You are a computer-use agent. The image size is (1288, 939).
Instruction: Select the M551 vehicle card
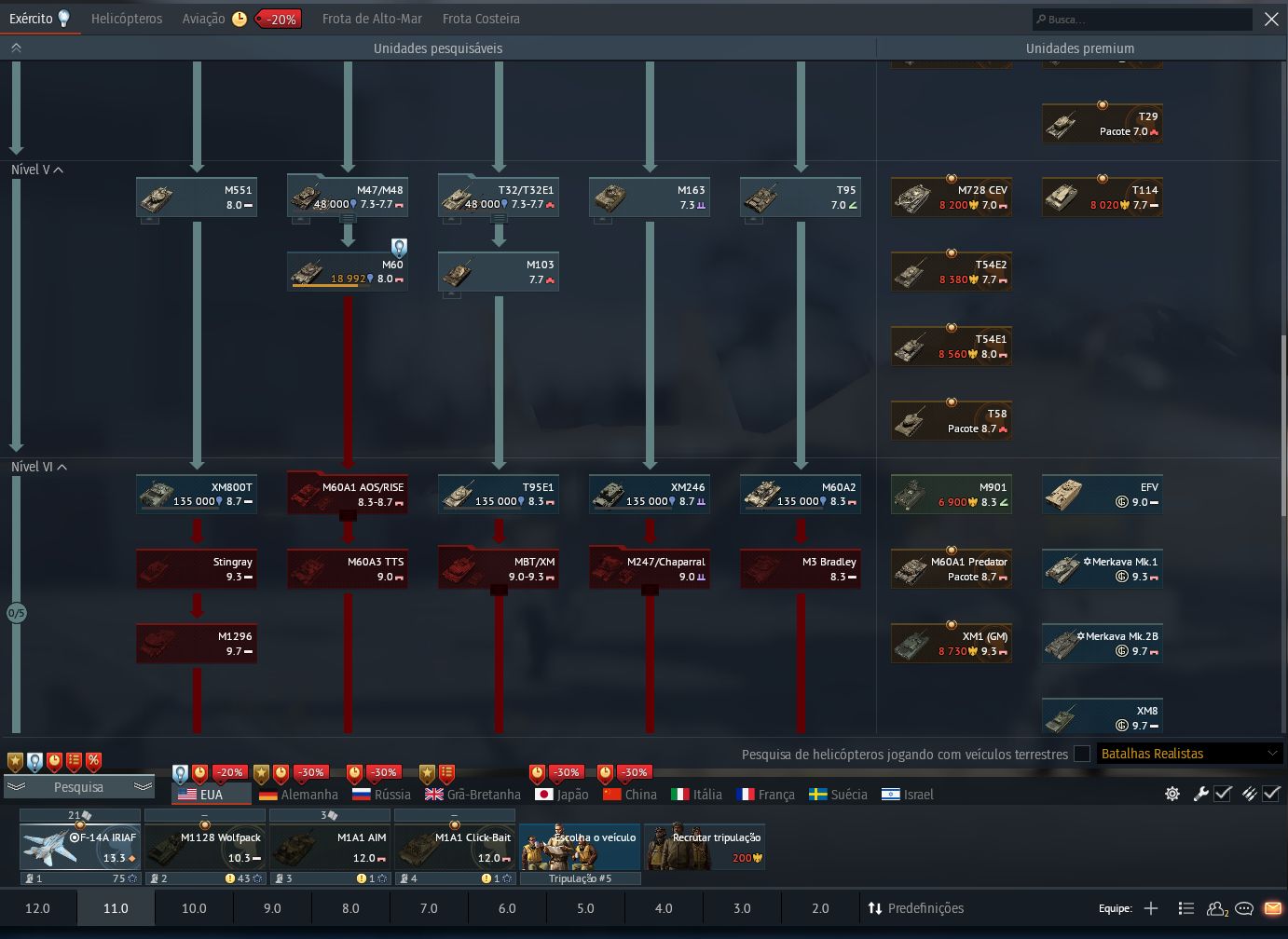pyautogui.click(x=197, y=197)
